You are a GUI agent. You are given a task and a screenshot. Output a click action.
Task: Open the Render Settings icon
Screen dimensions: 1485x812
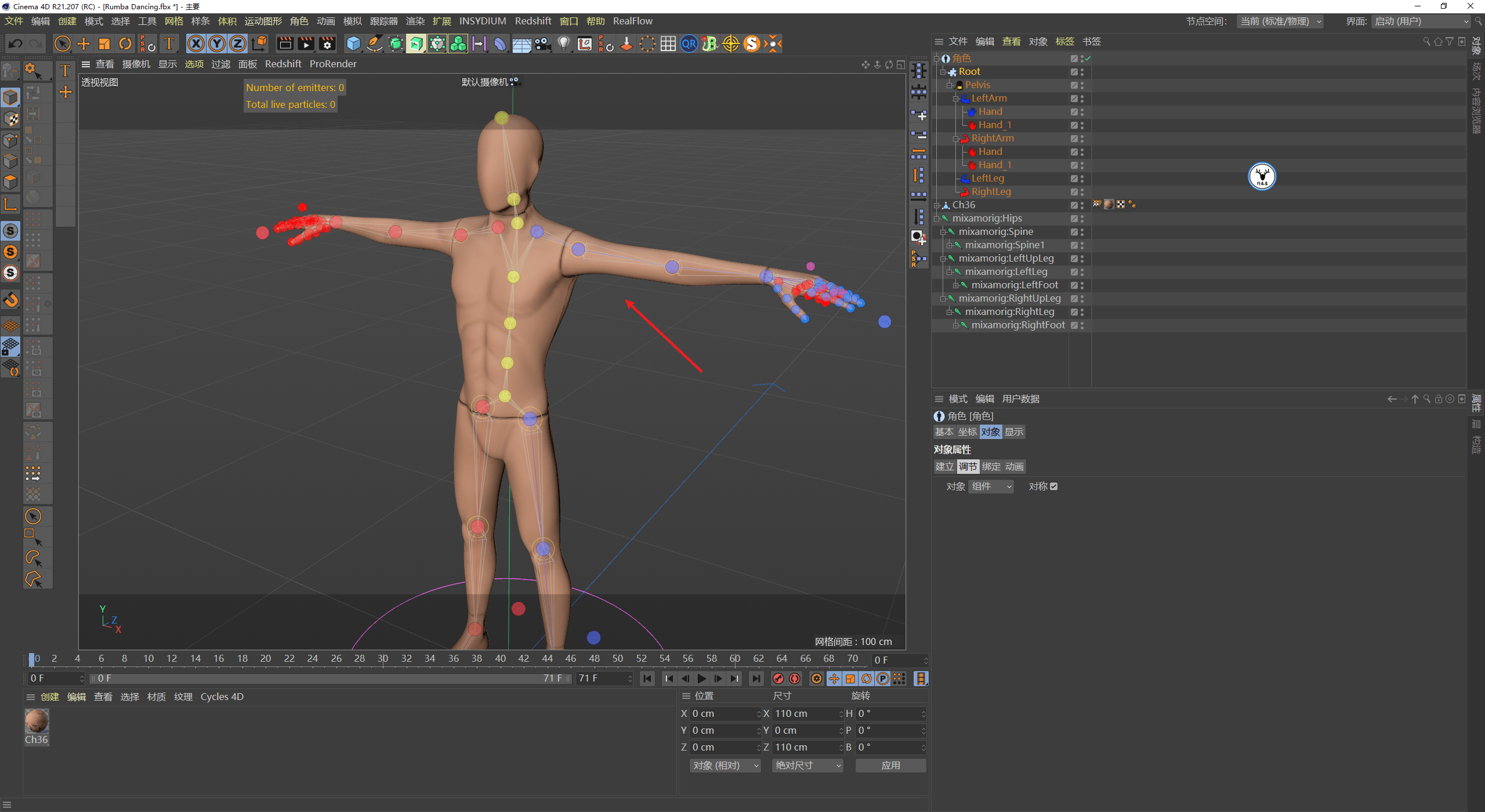(327, 43)
